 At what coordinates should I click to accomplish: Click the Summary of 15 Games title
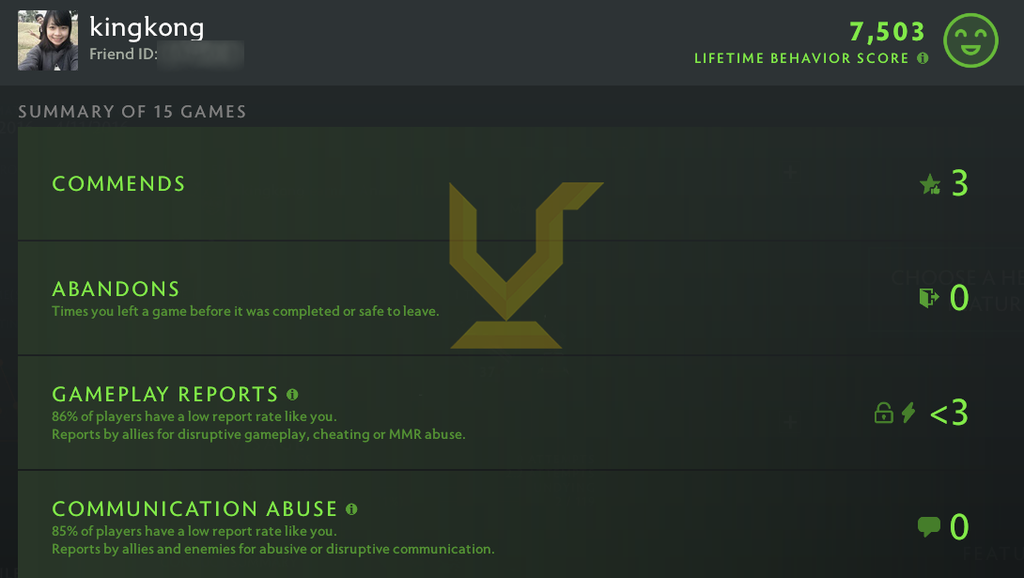(x=132, y=112)
